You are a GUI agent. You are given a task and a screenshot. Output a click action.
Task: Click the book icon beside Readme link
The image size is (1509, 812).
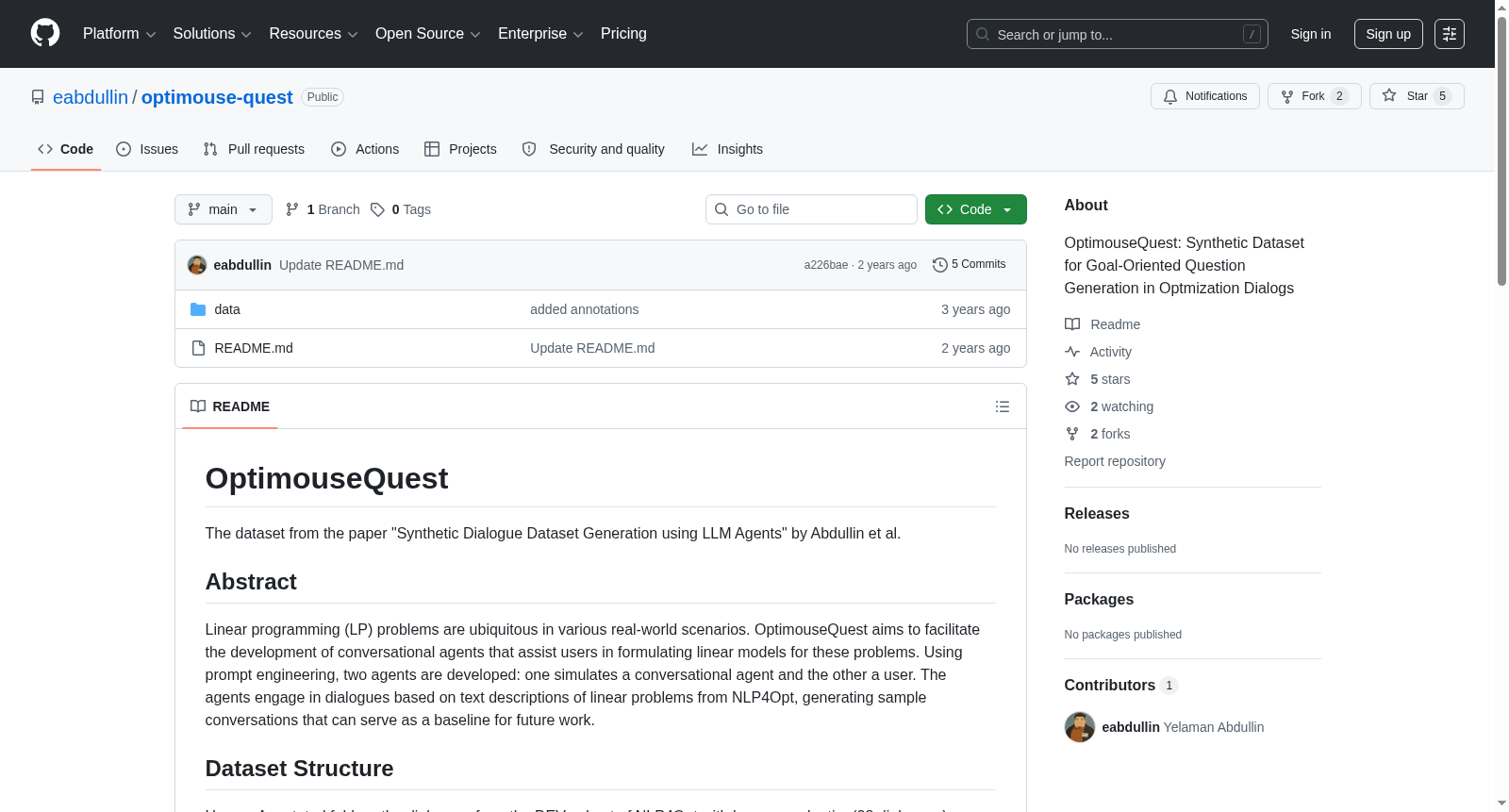coord(1072,324)
